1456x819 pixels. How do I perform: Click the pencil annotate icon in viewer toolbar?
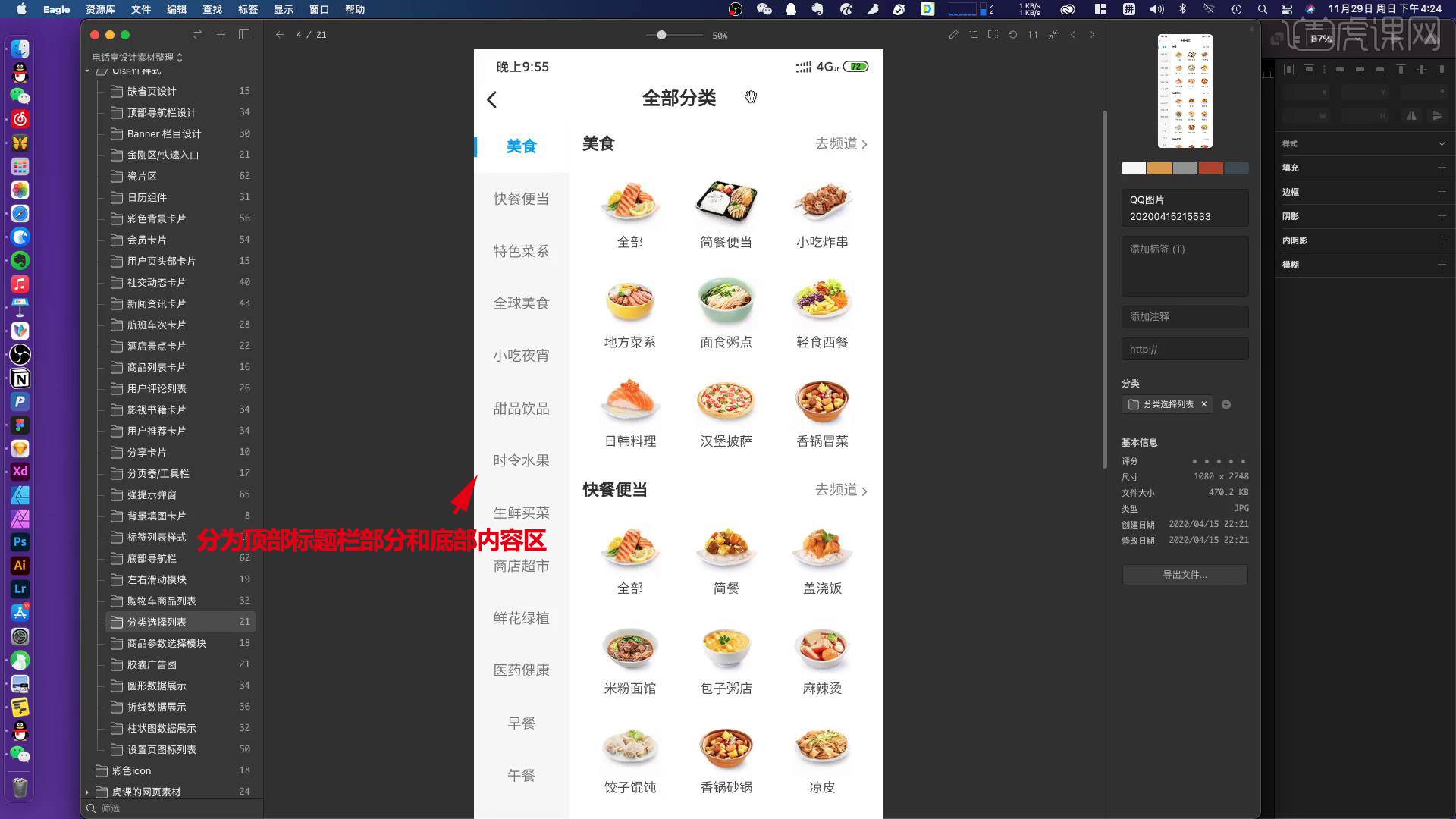(953, 35)
